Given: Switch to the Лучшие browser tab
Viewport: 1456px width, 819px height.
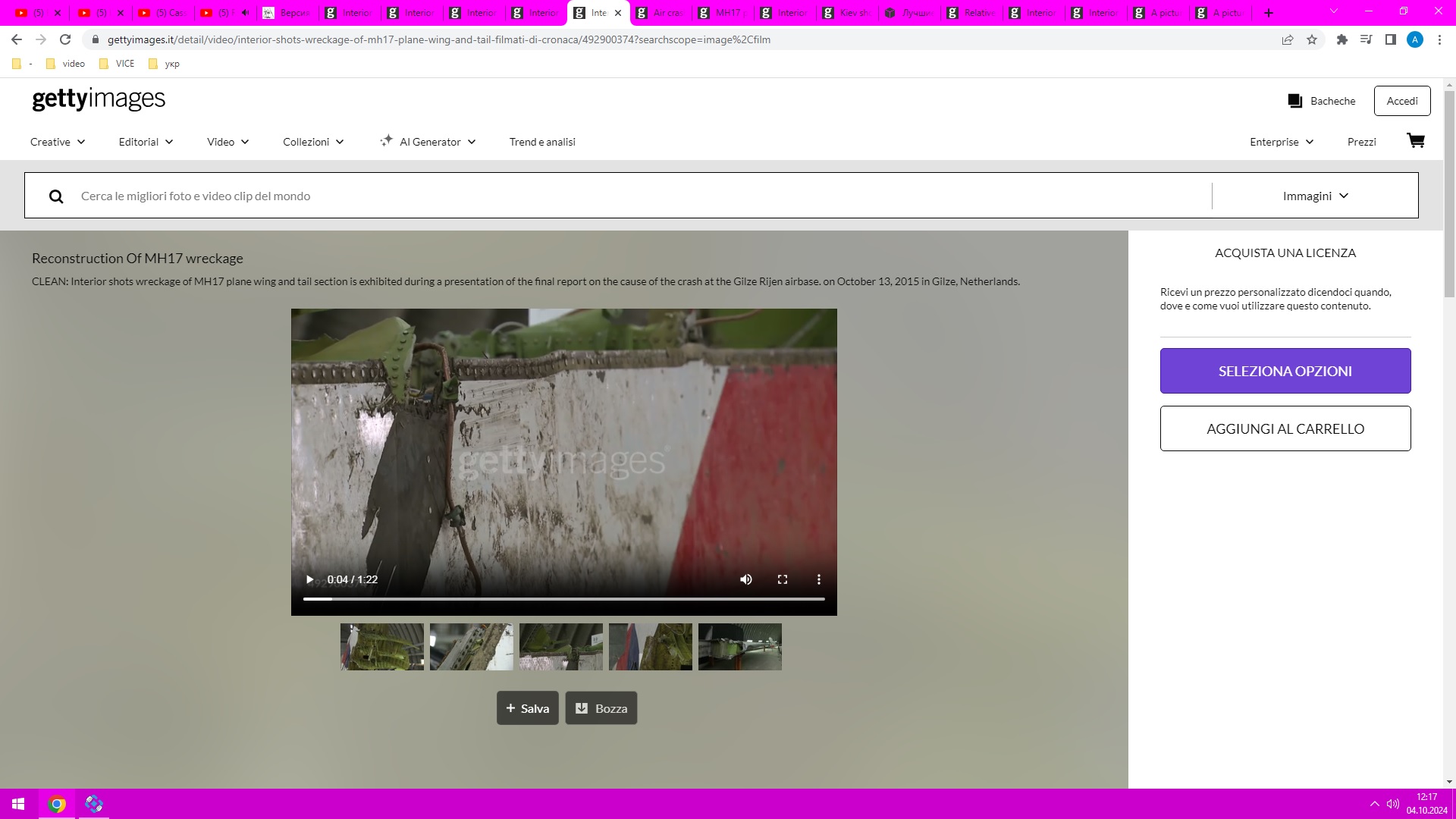Looking at the screenshot, I should click(909, 13).
